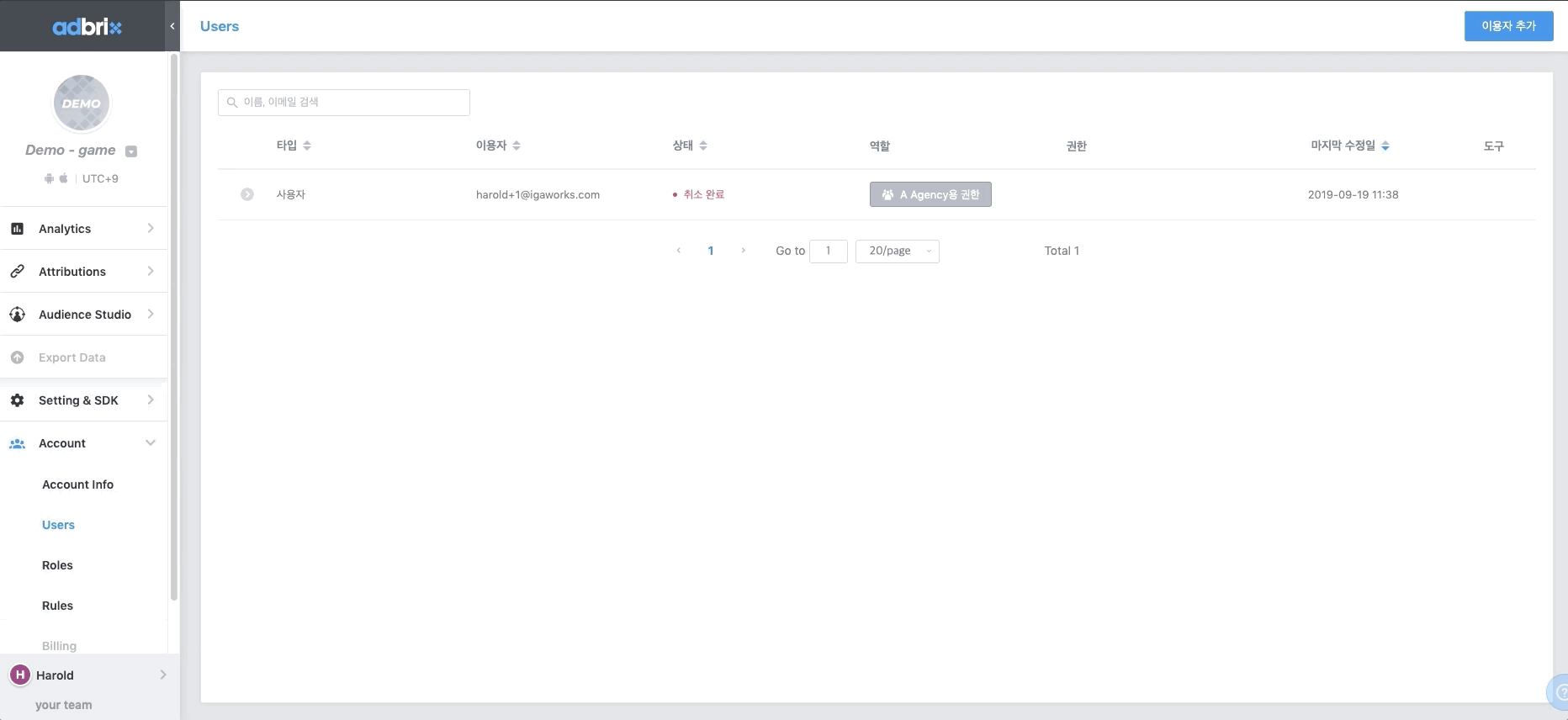Click the name and email search field
Screen dimensions: 1568x720
(x=344, y=103)
